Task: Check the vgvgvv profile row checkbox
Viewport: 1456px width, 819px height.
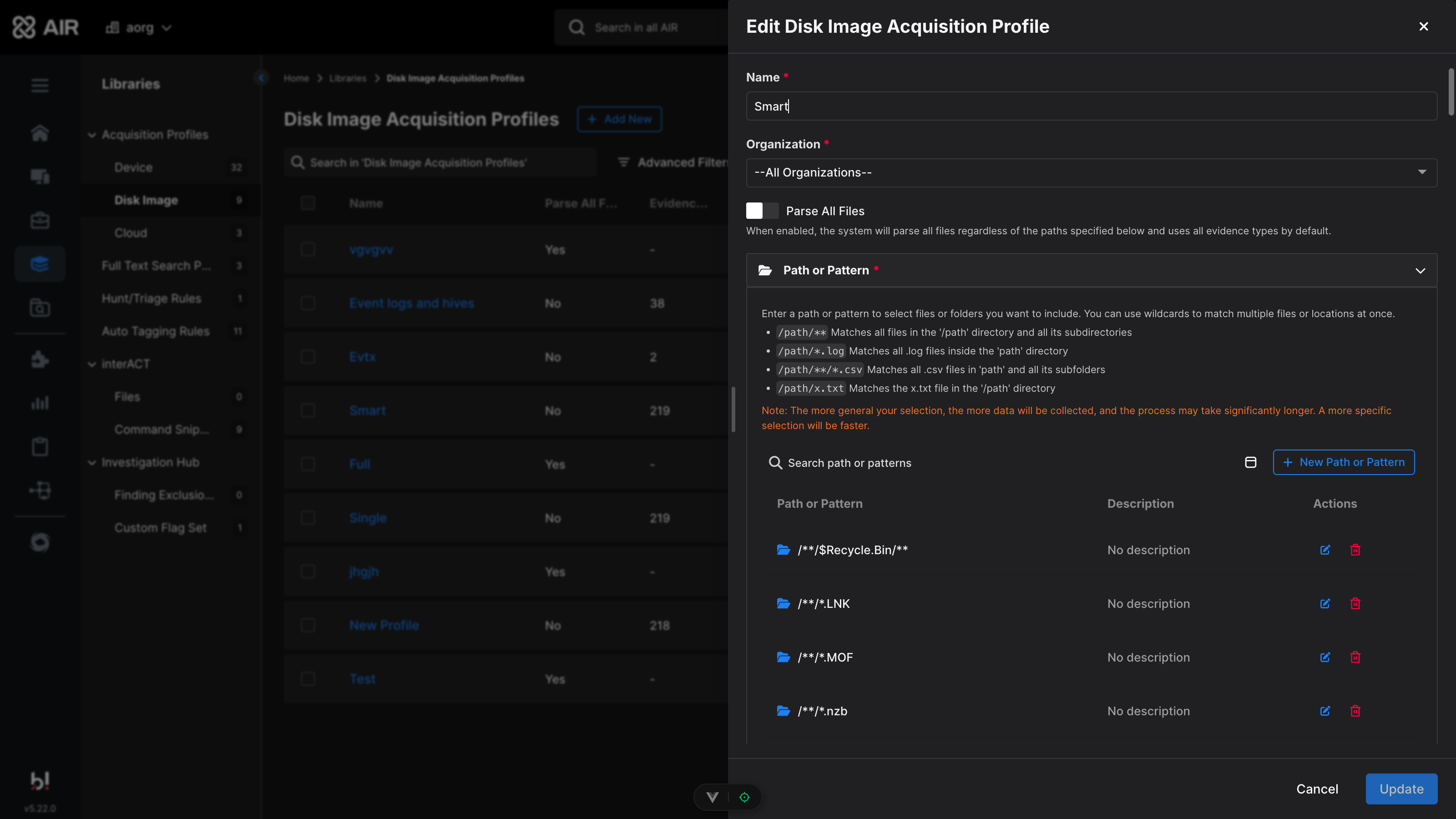Action: click(308, 249)
